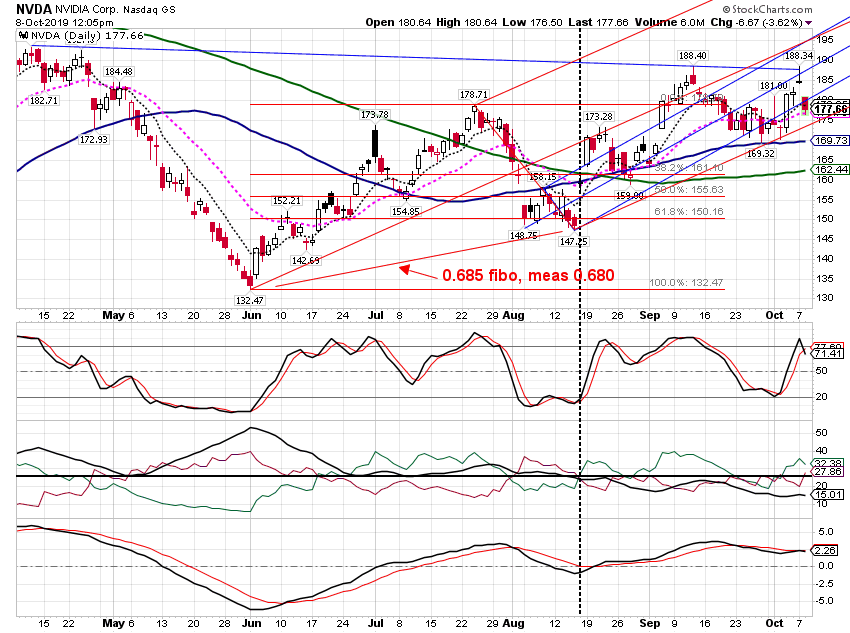Select the "Low 176.50" quote value

[x=532, y=23]
